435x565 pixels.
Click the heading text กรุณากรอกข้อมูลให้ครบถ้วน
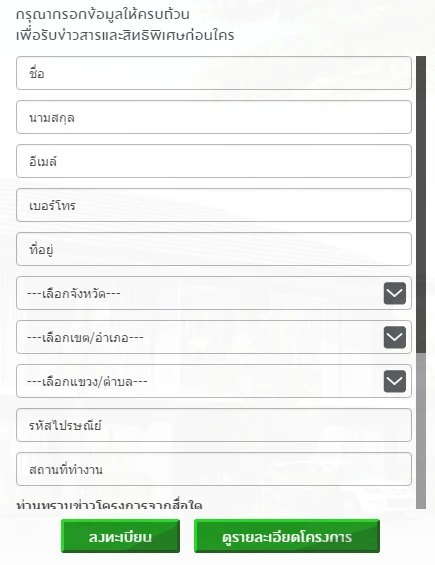point(103,14)
